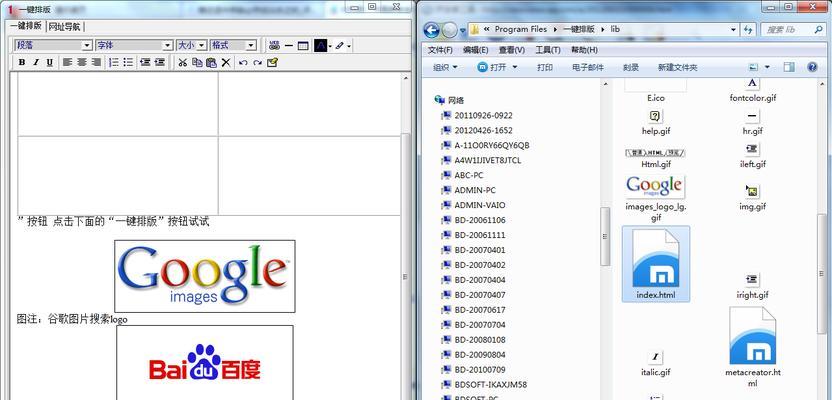Paste using the clipboard icon

[211, 63]
